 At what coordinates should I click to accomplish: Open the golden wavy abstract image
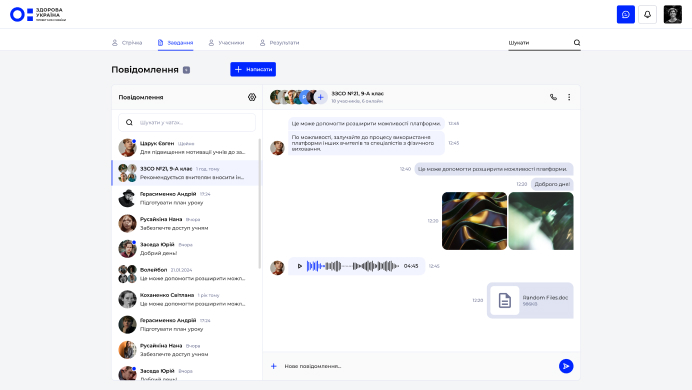point(474,221)
